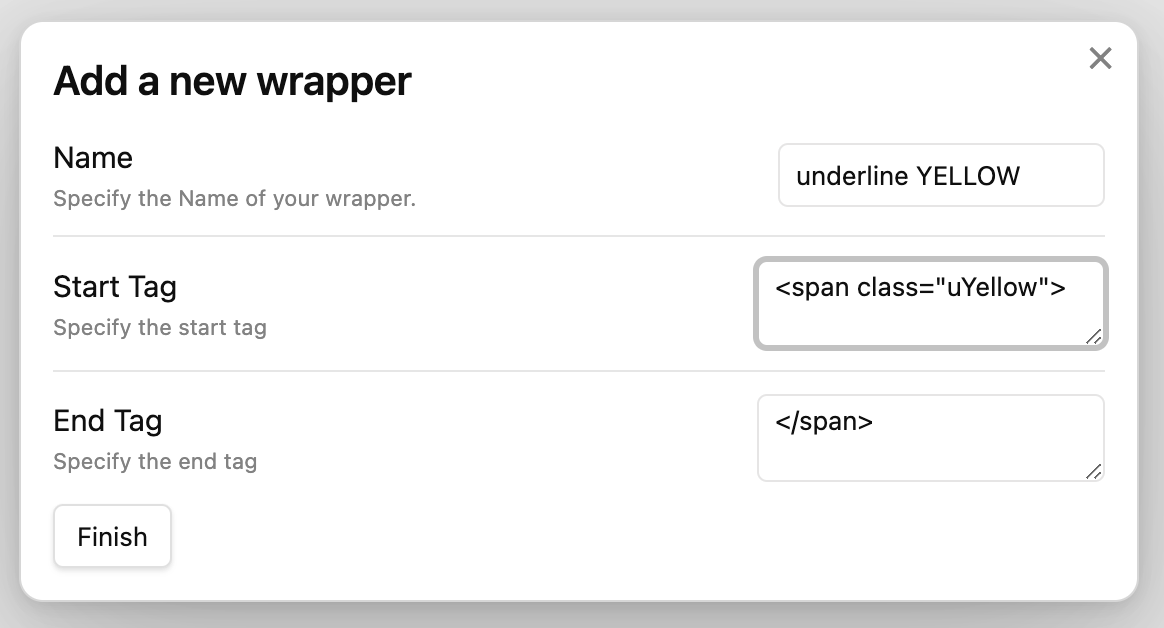Click into the End Tag text area
Viewport: 1164px width, 628px height.
tap(930, 438)
